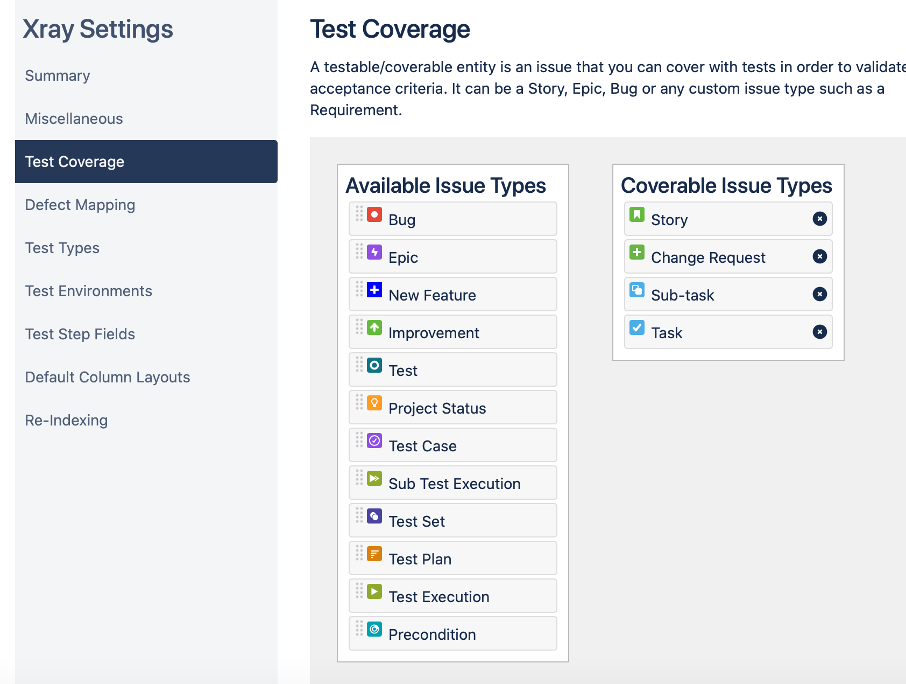Click the red Bug issue type icon
Viewport: 906px width, 684px height.
click(374, 215)
